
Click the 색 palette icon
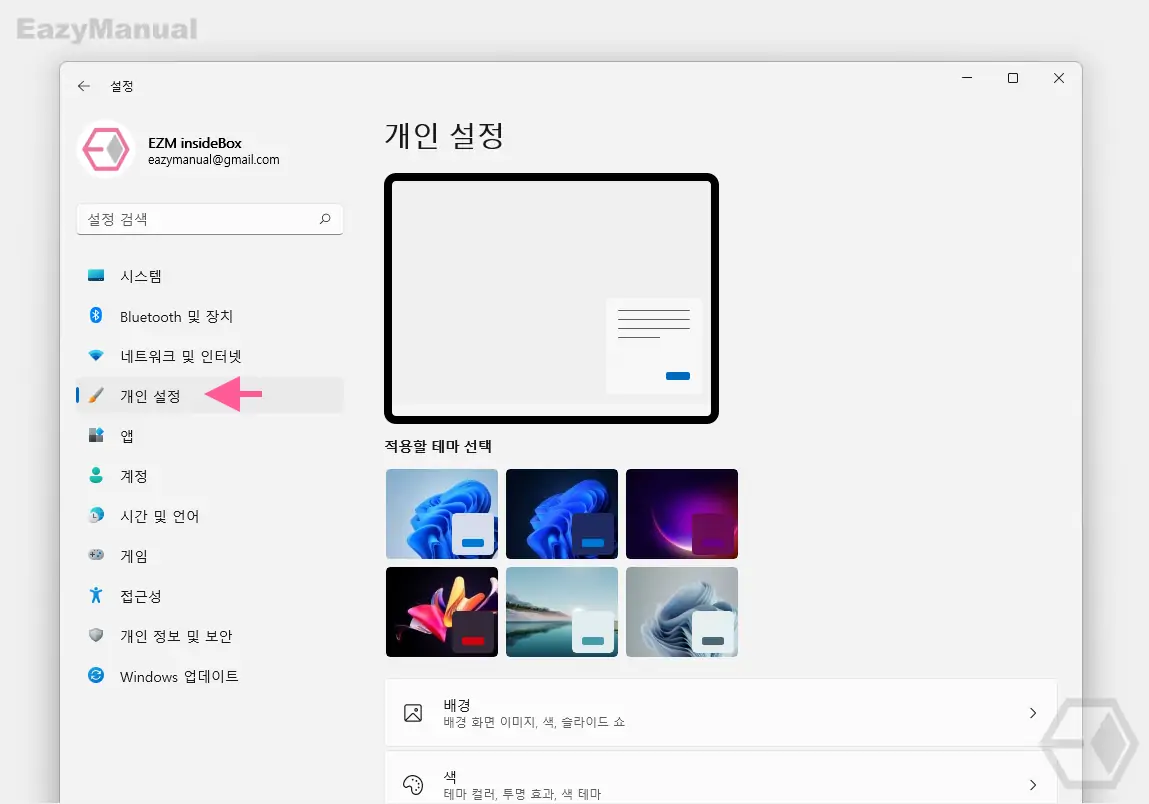[x=413, y=785]
